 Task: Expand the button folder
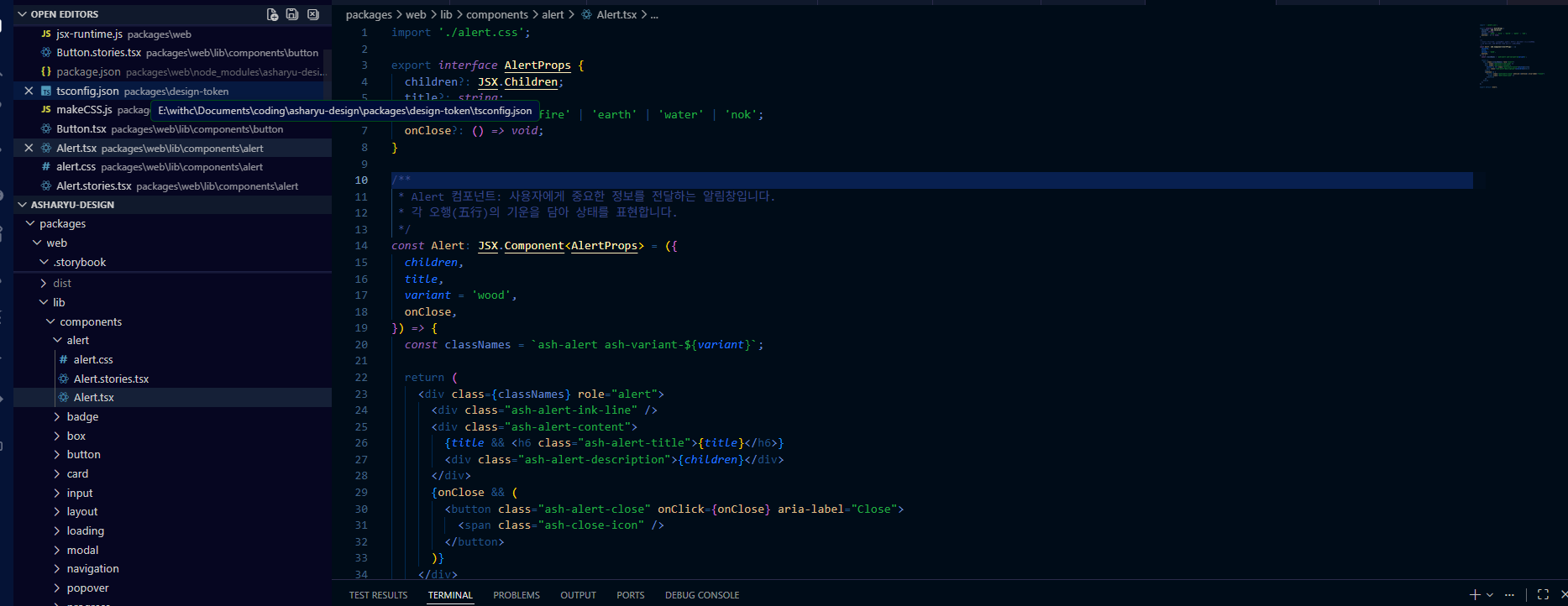point(57,454)
